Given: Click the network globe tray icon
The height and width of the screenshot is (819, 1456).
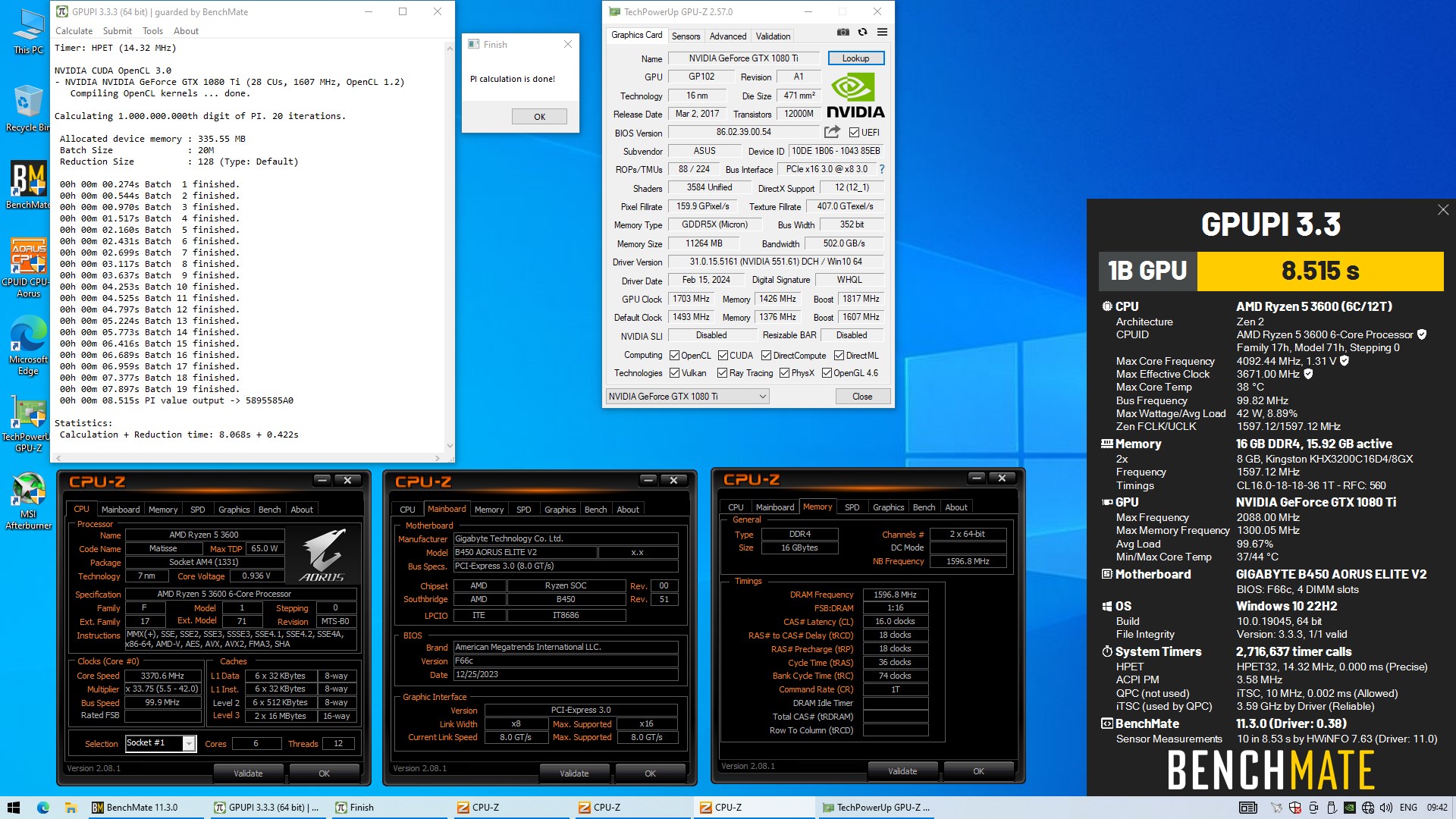Looking at the screenshot, I should point(1368,808).
